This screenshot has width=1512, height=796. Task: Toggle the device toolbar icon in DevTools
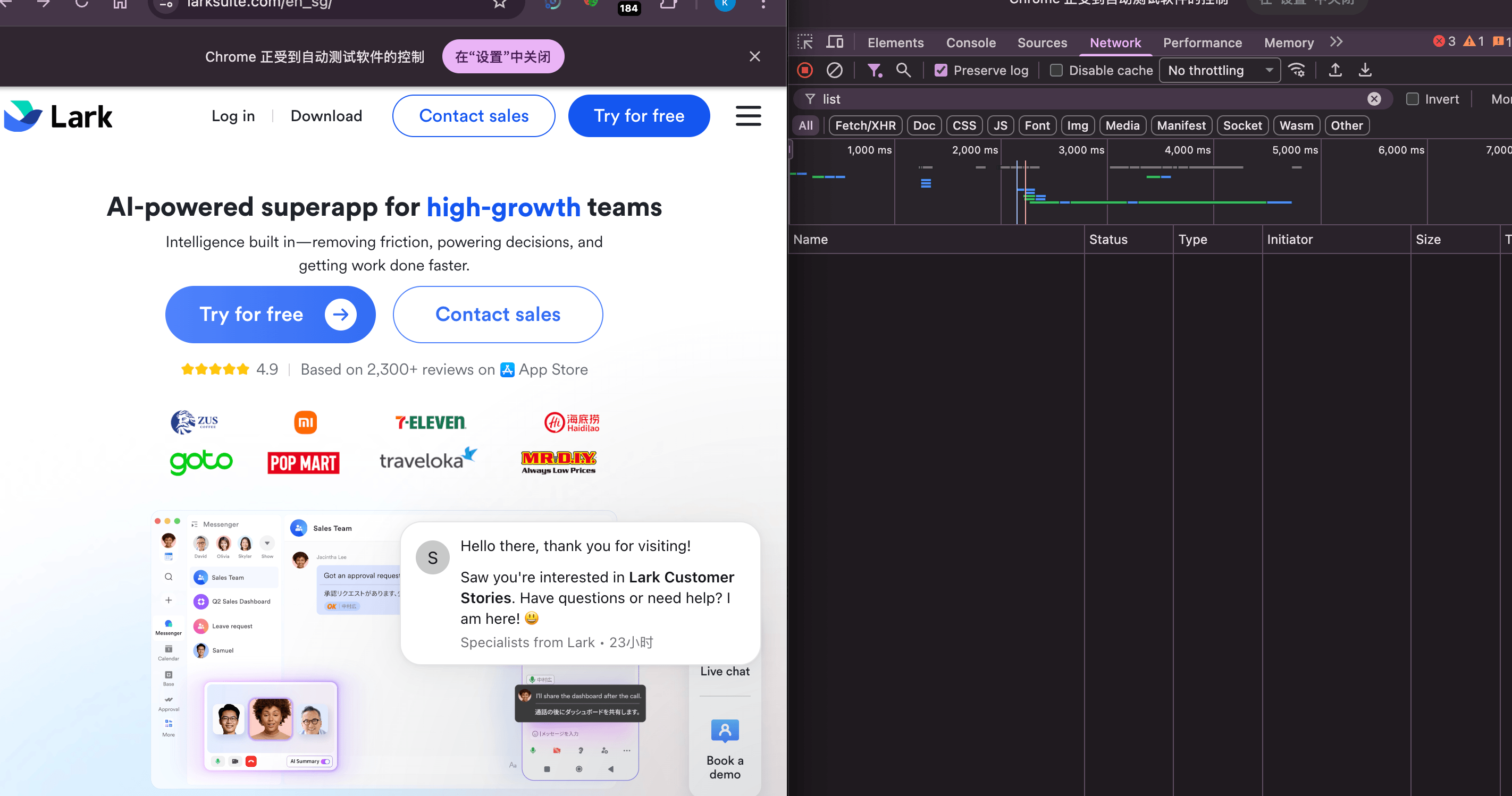(x=835, y=42)
